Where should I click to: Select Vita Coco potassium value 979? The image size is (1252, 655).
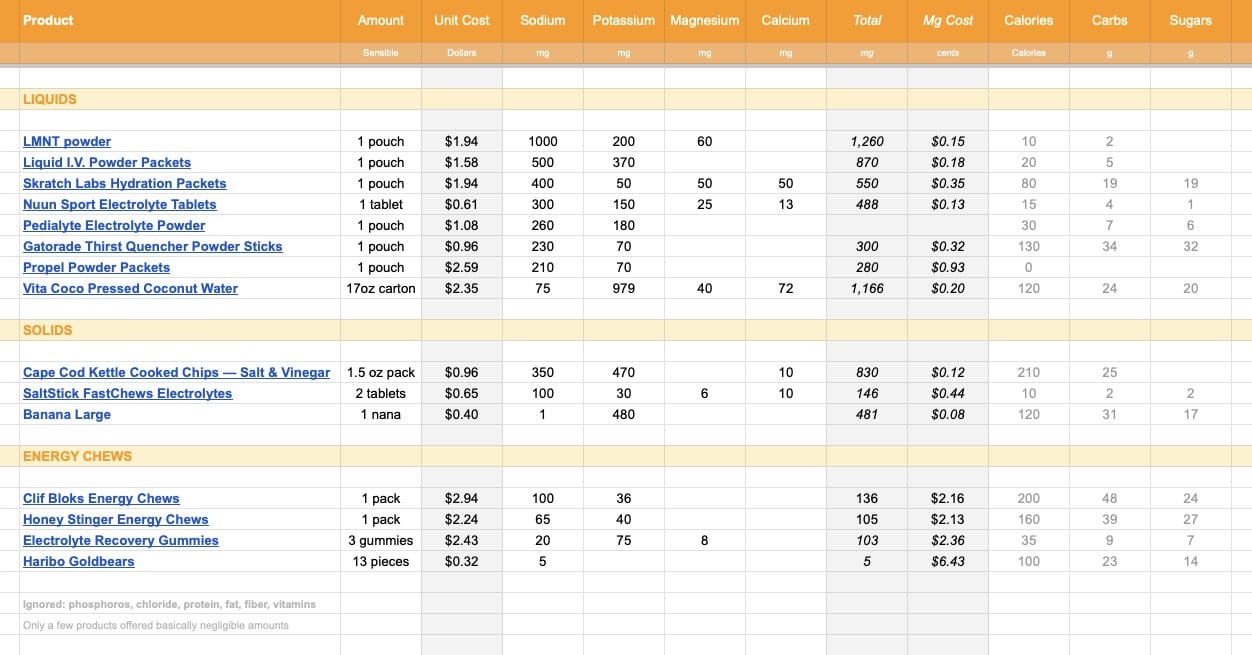point(624,288)
